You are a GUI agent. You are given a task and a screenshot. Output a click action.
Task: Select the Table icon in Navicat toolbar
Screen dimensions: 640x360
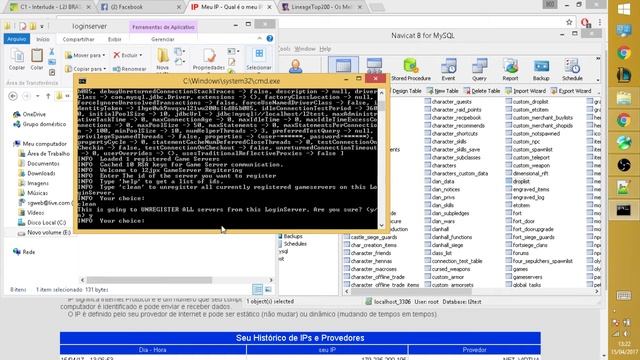(343, 66)
